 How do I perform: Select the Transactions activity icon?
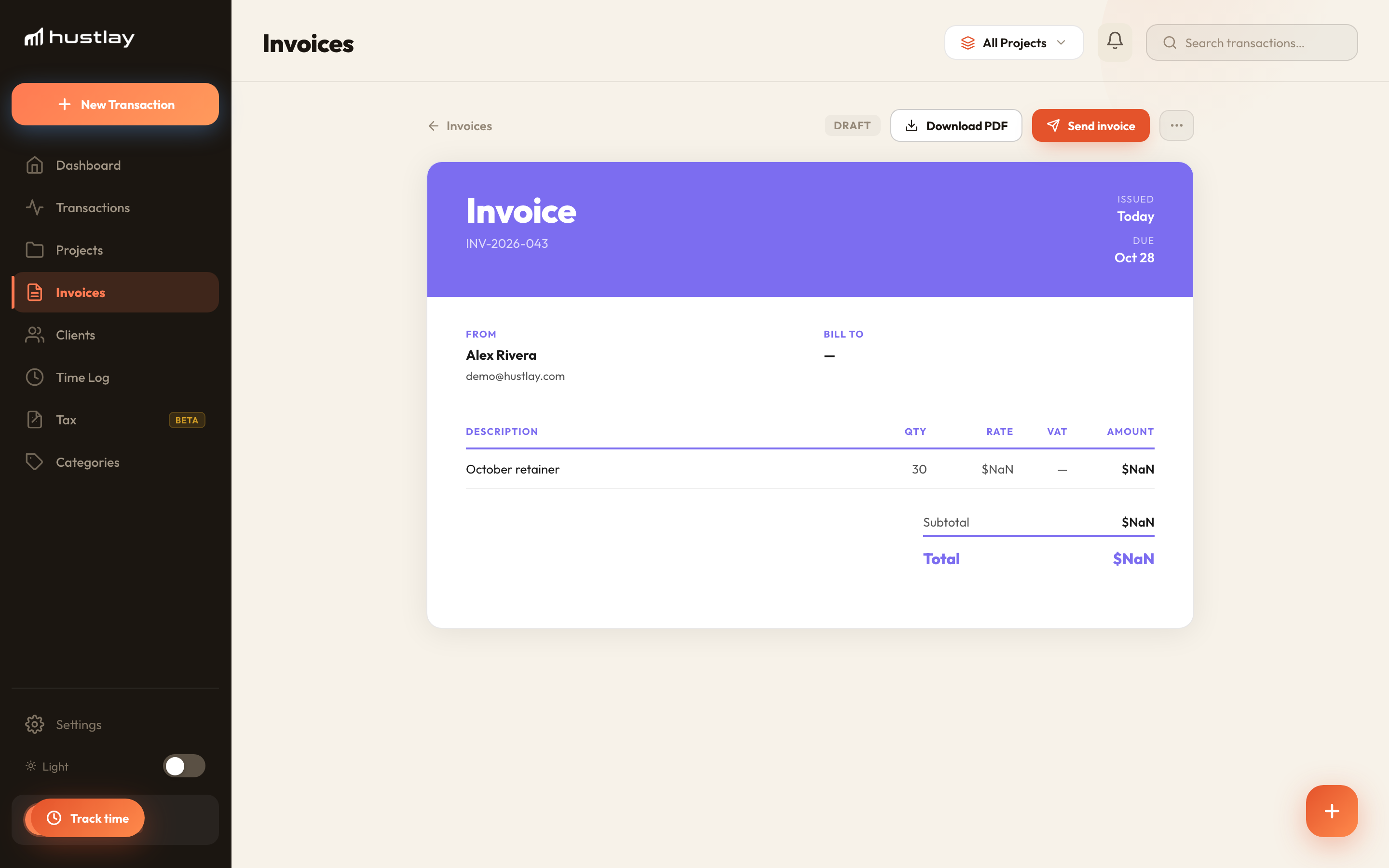[34, 208]
